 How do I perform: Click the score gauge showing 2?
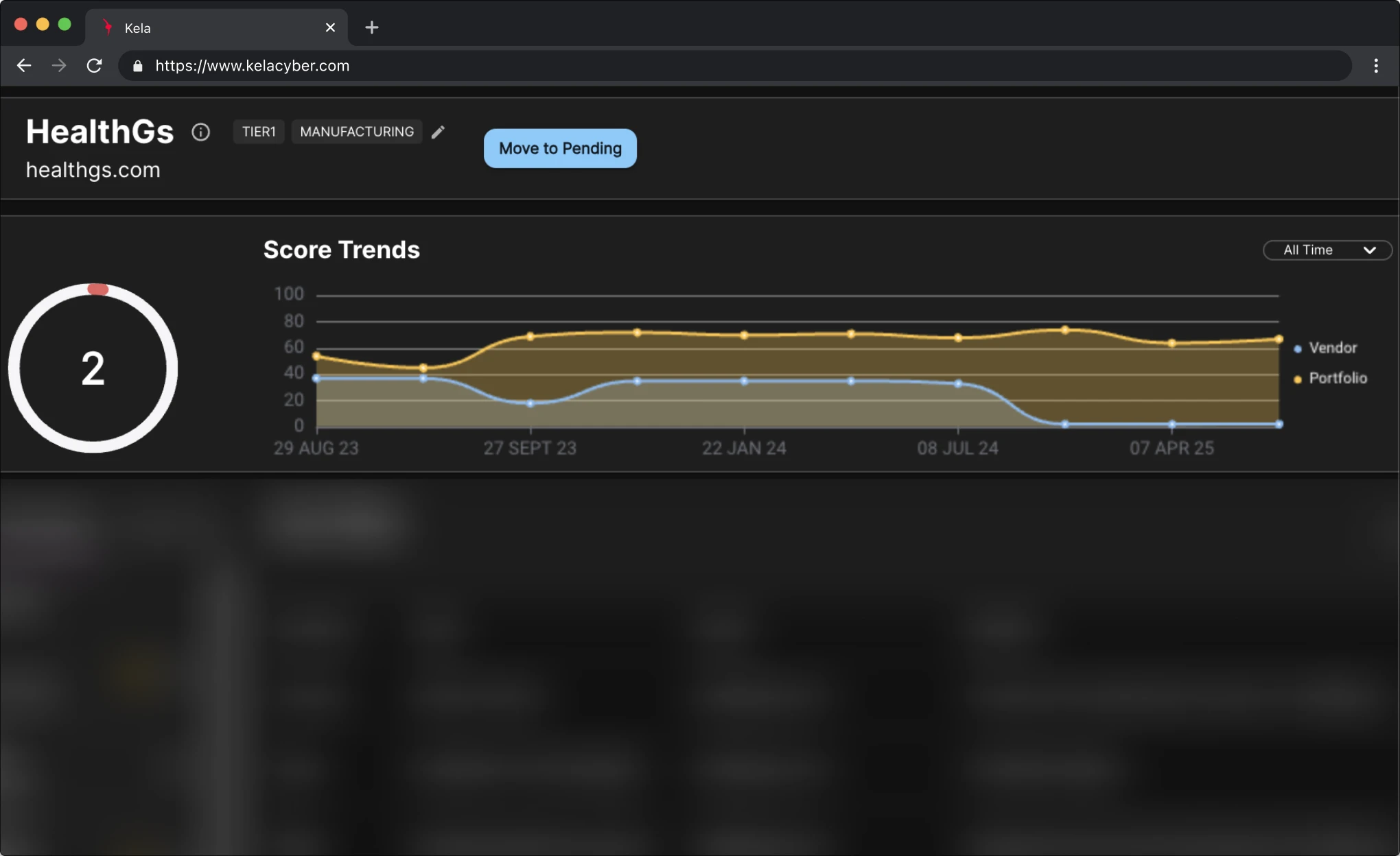tap(93, 368)
